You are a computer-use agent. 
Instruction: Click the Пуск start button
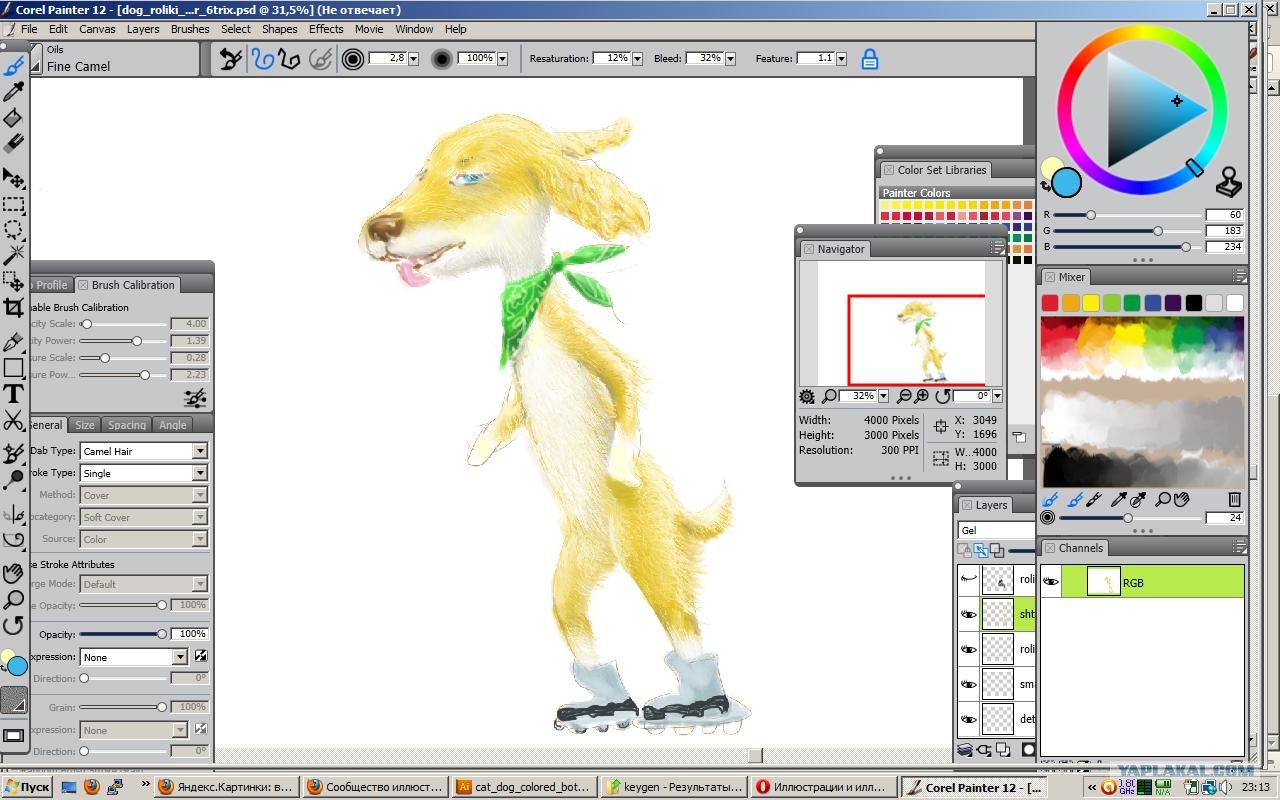tap(27, 787)
